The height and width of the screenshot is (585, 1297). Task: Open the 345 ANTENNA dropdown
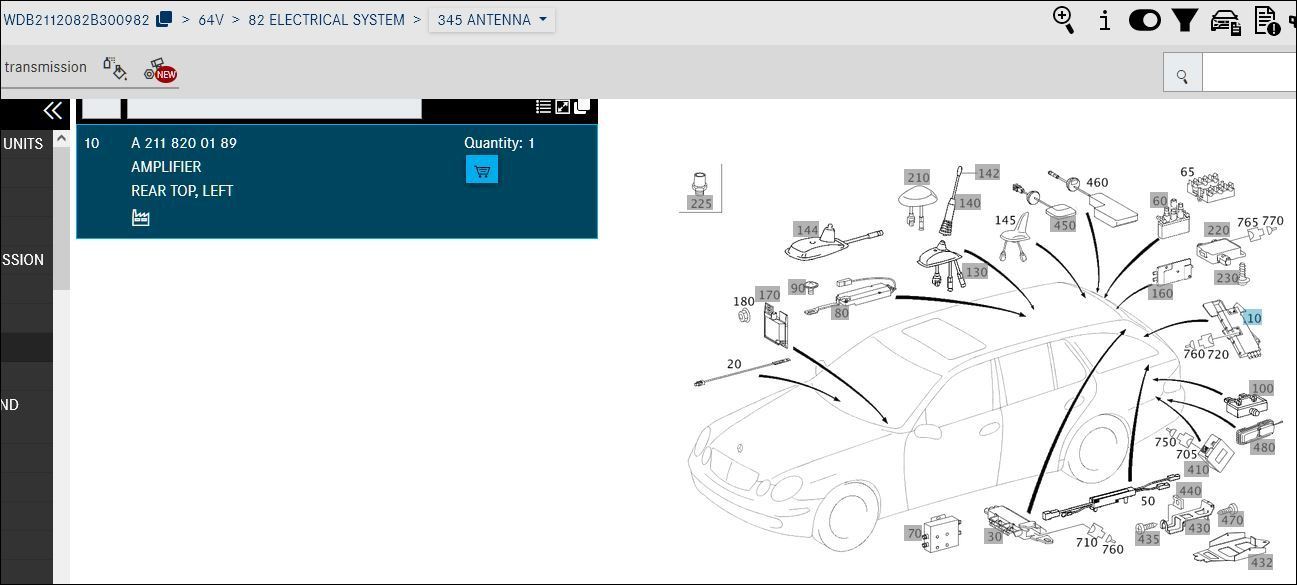click(491, 19)
